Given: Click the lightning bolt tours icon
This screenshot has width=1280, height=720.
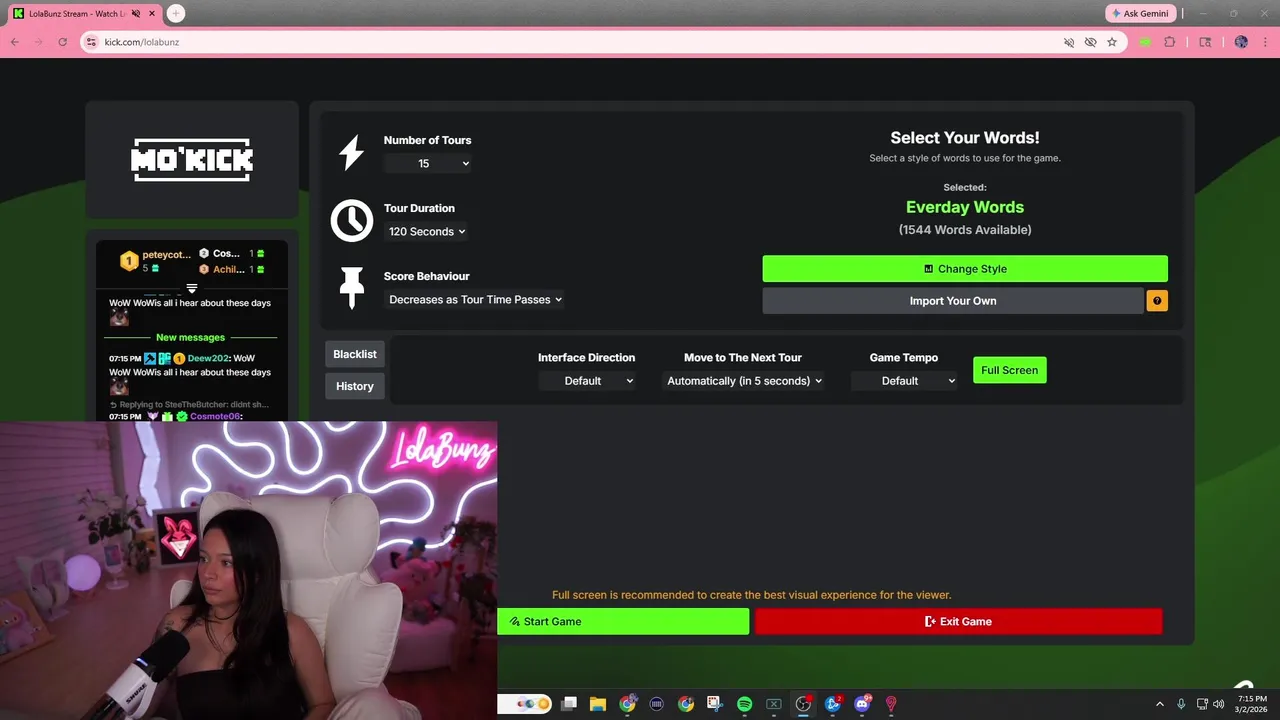Looking at the screenshot, I should point(351,153).
